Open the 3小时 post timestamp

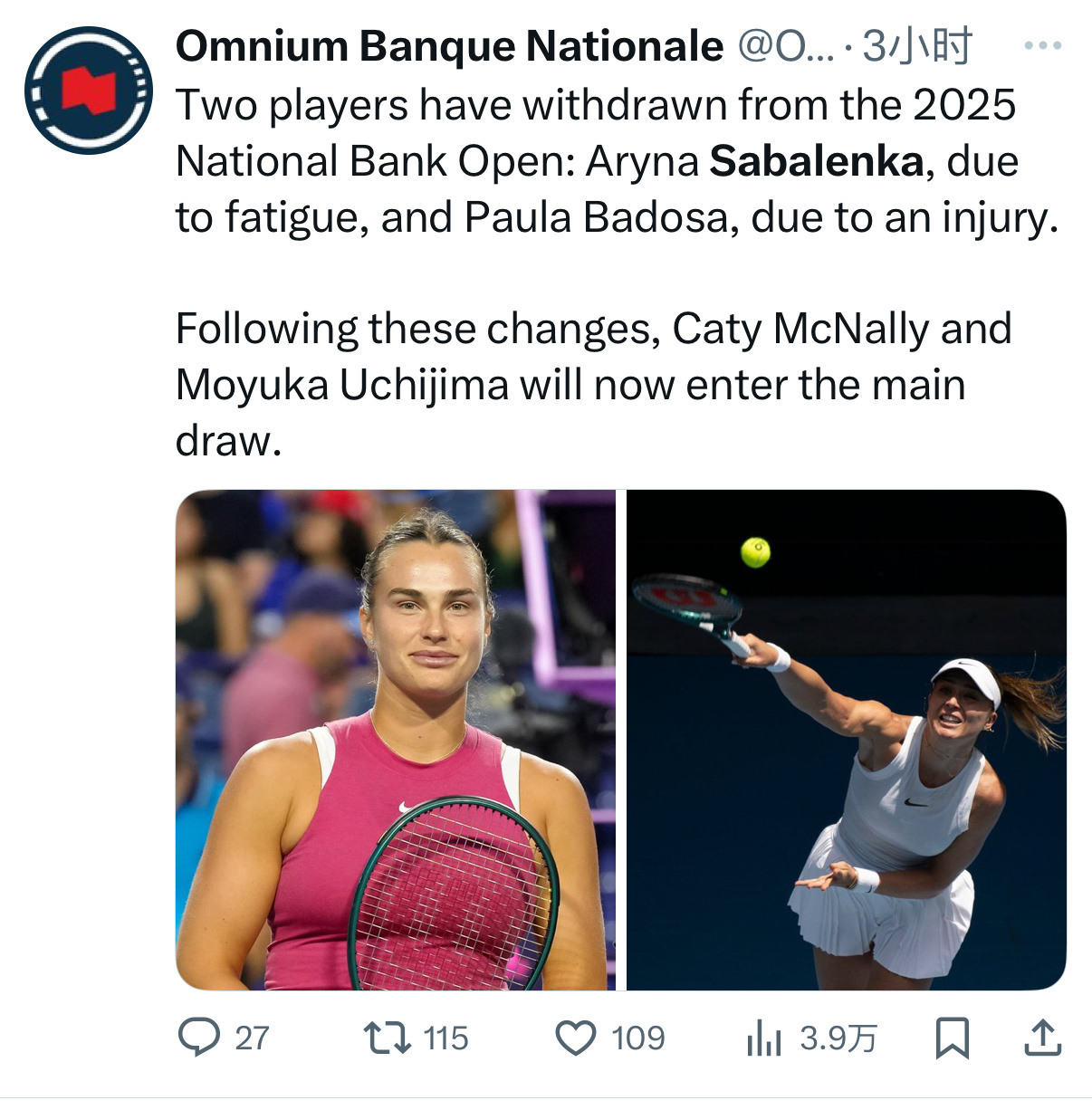pos(916,46)
